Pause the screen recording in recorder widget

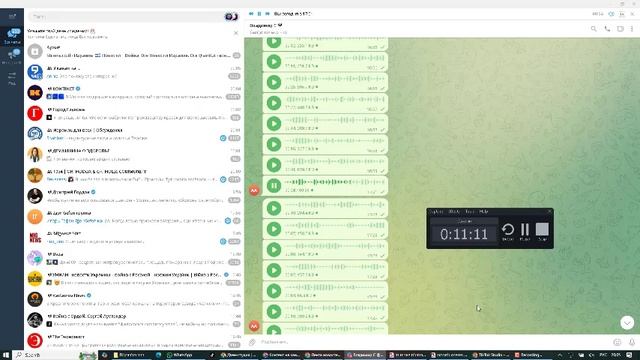point(525,231)
